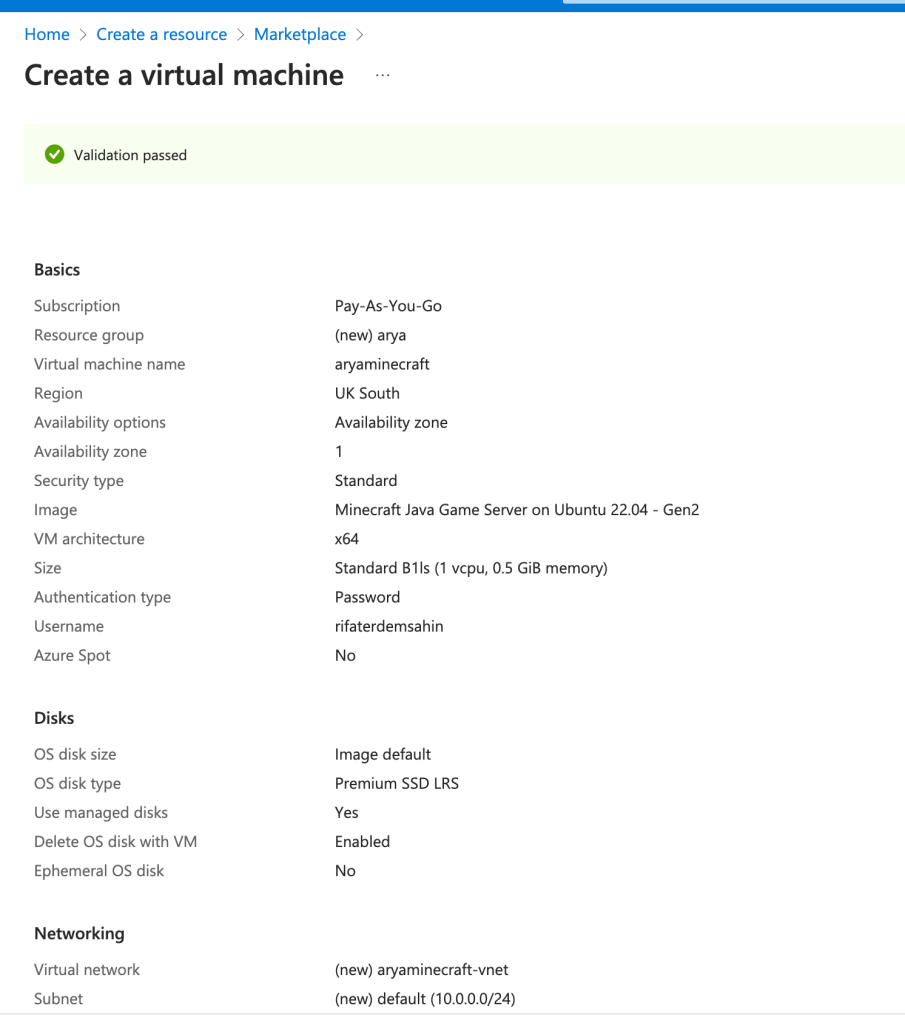Click the green validation passed checkmark
This screenshot has height=1023, width=905.
point(55,155)
